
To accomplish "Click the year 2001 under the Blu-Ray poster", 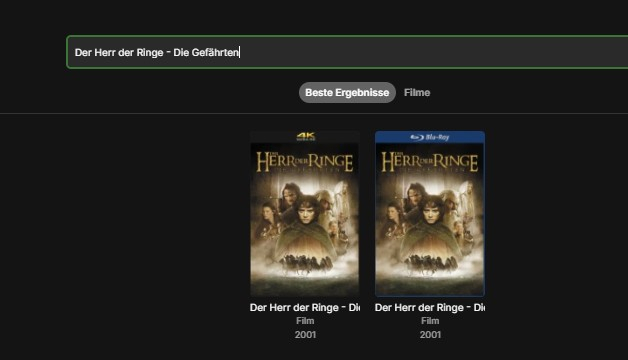I will 430,335.
